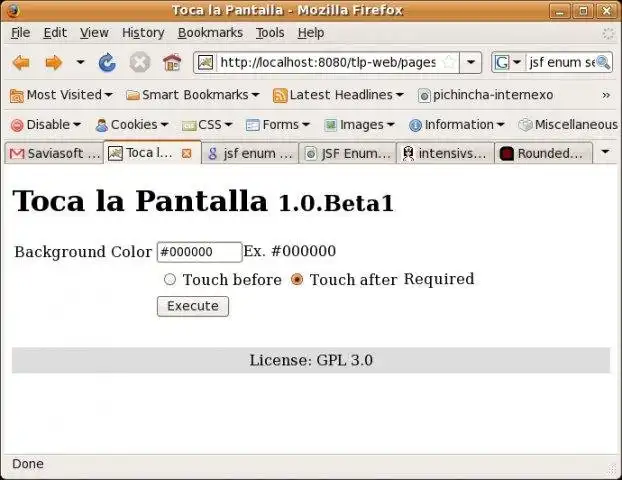Open the address bar history dropdown
This screenshot has width=622, height=480.
click(471, 62)
